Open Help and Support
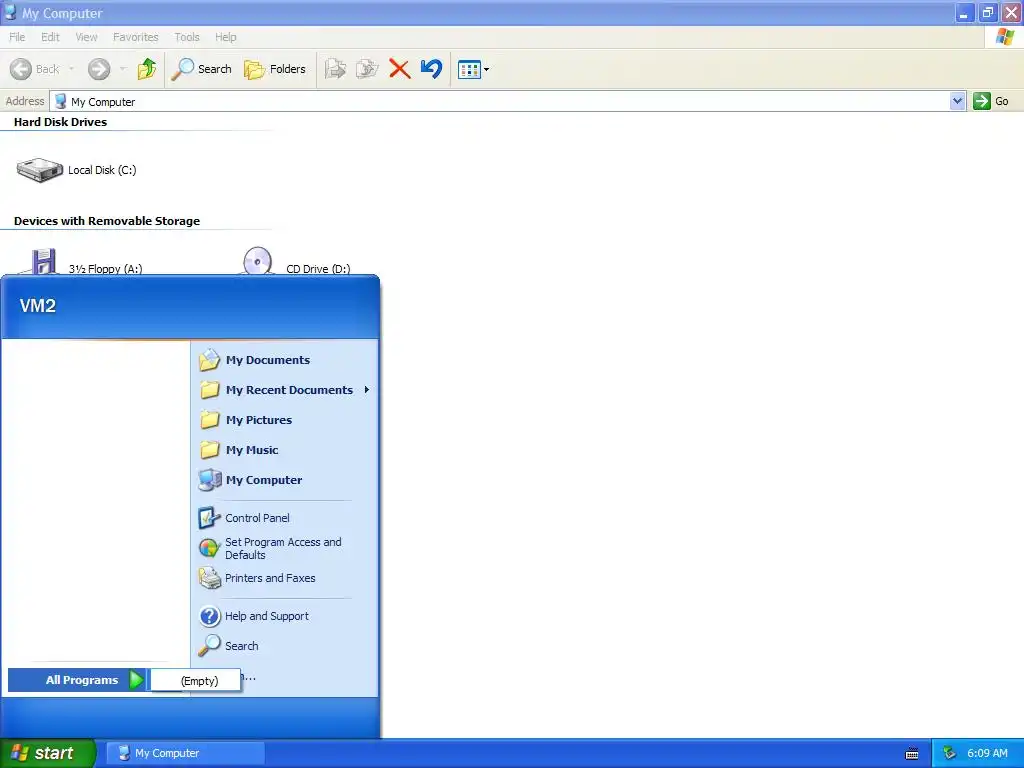Viewport: 1024px width, 768px height. 266,616
